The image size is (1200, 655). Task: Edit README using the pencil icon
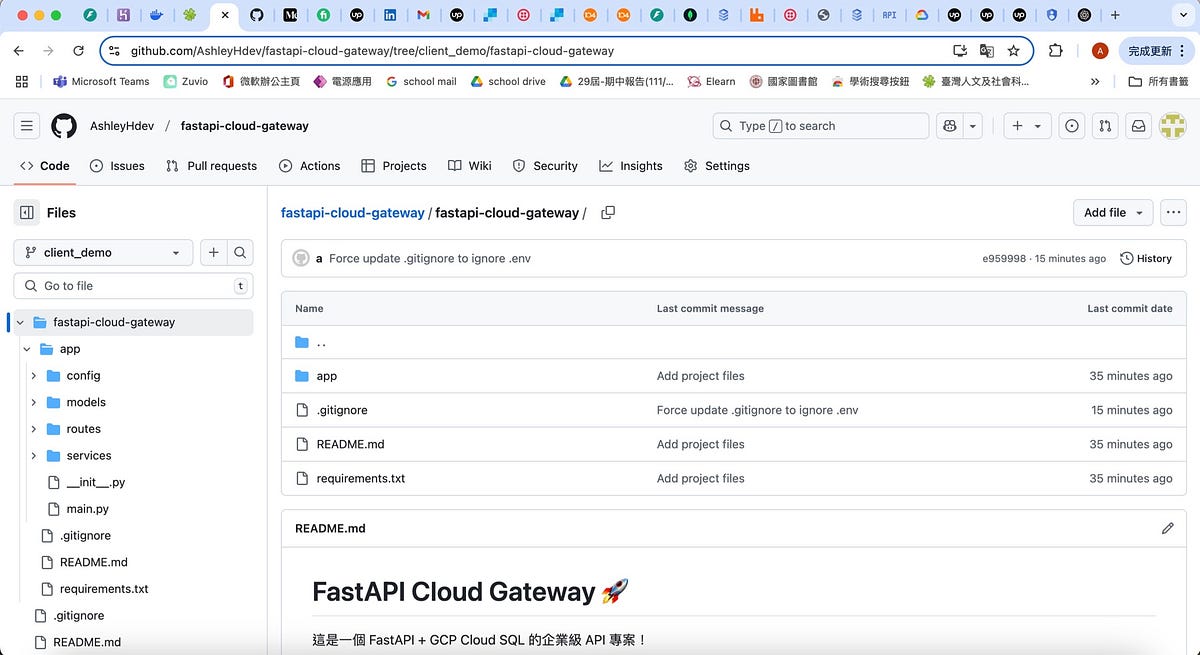point(1168,528)
